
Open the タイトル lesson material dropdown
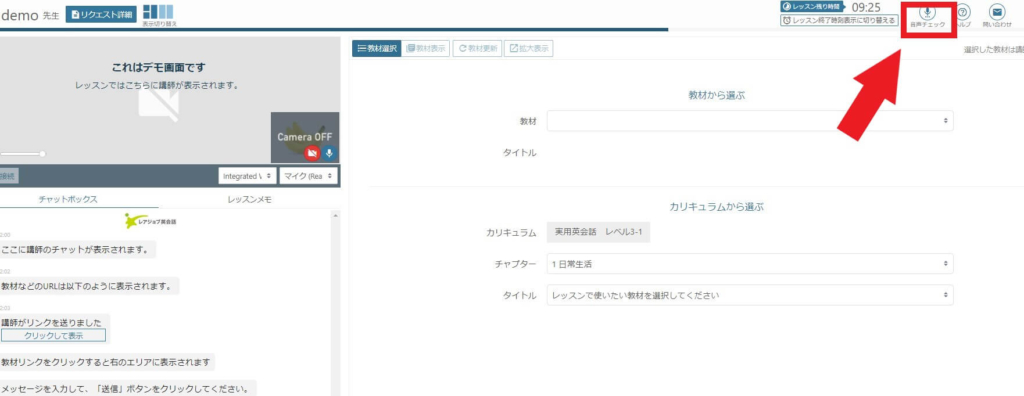(750, 295)
